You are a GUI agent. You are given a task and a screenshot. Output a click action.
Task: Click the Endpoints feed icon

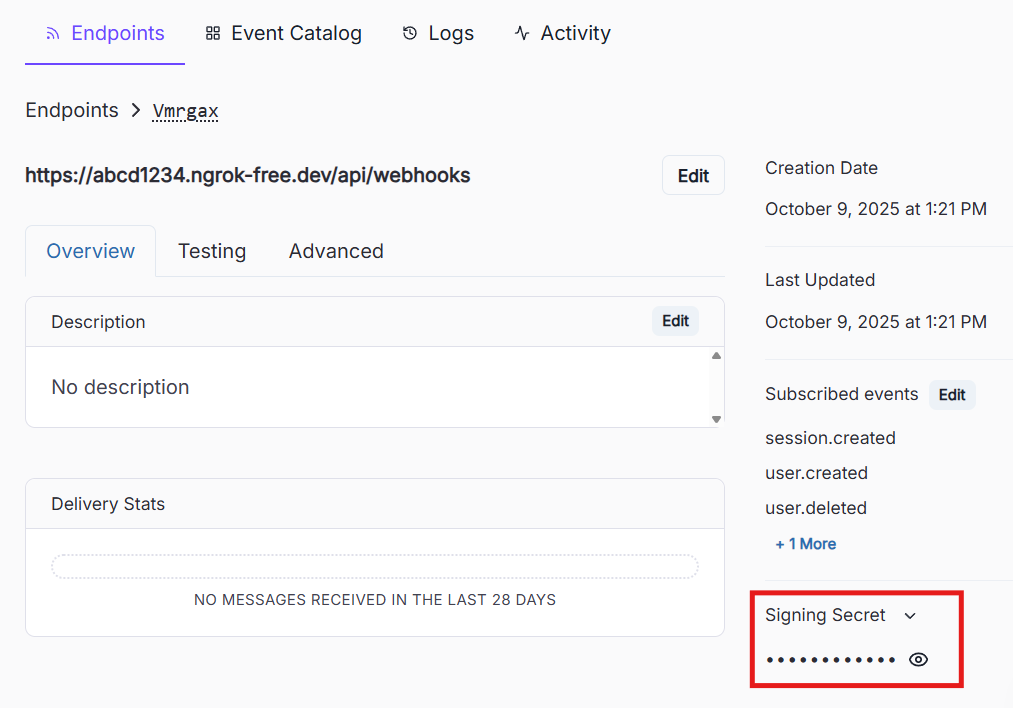click(x=53, y=34)
